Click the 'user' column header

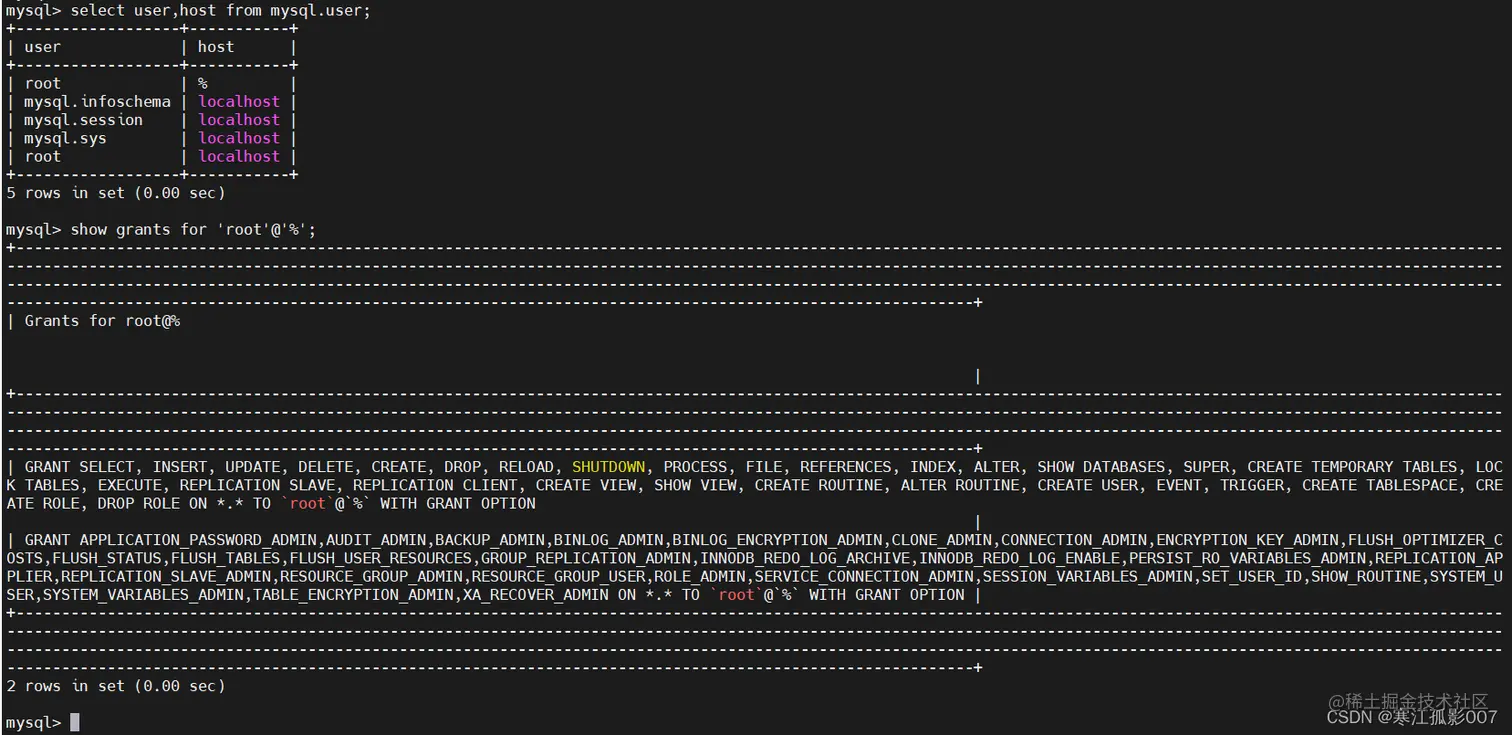pos(42,47)
